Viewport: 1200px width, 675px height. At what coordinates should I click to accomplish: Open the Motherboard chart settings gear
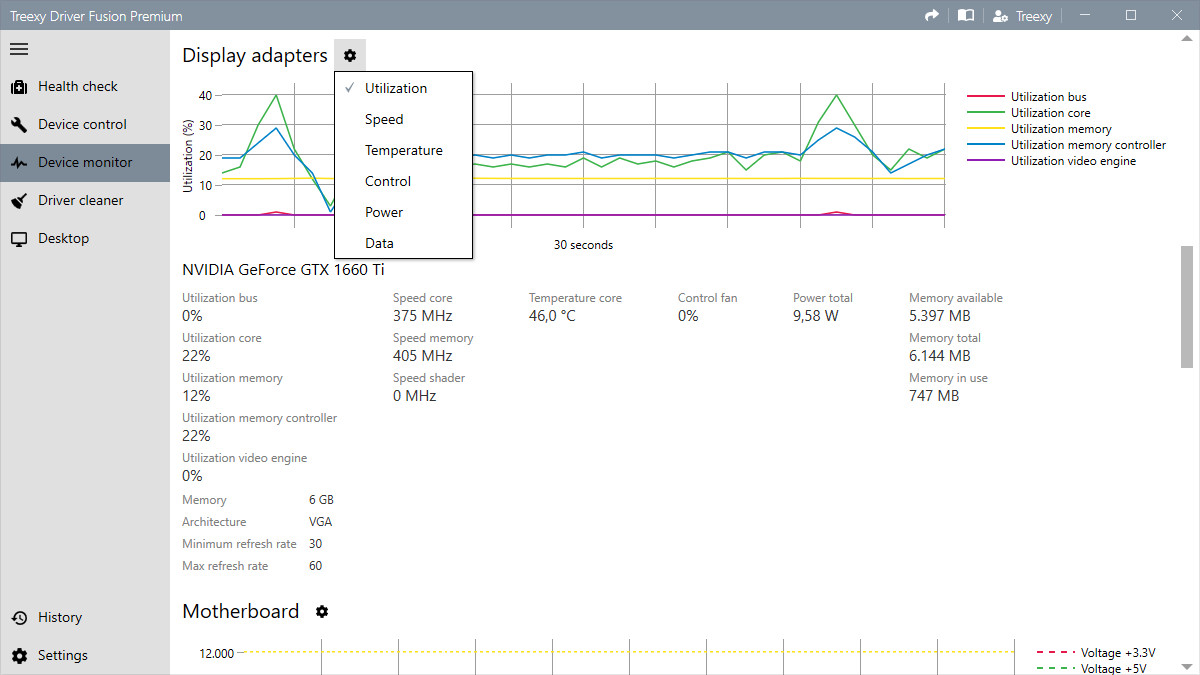(x=321, y=611)
